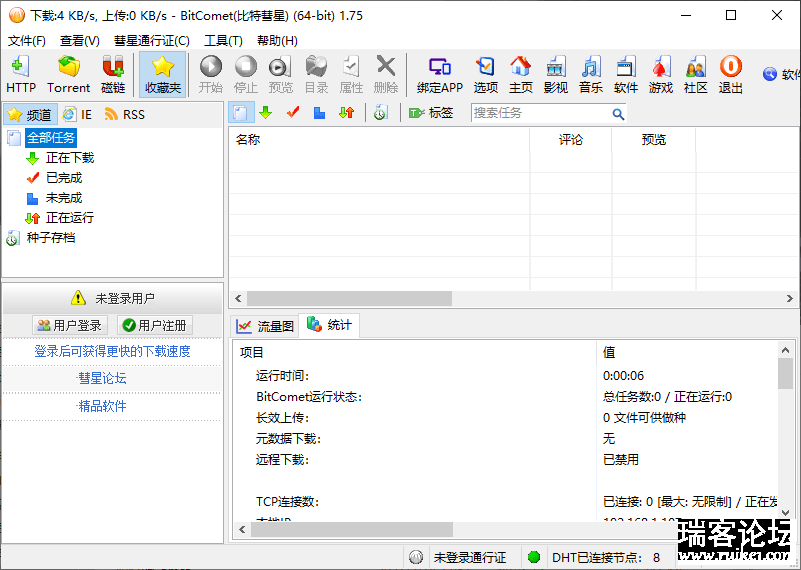801x570 pixels.
Task: Click the 退出 exit icon
Action: 731,75
